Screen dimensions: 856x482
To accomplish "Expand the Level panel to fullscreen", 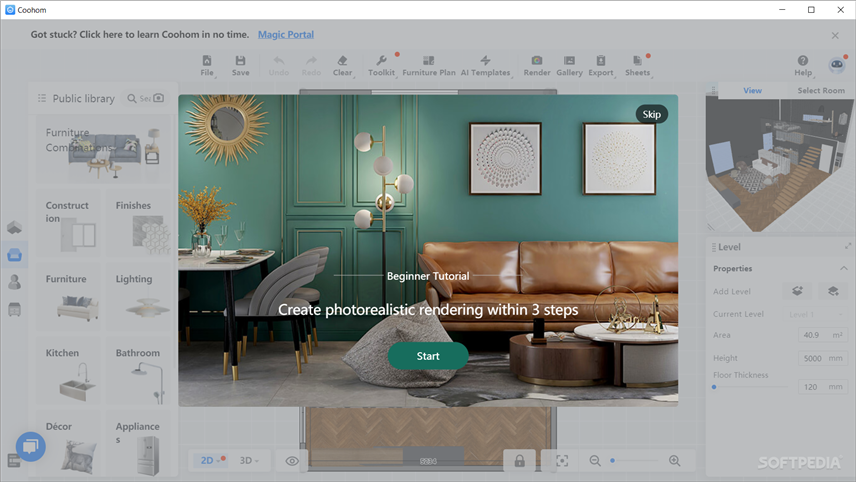I will click(847, 246).
